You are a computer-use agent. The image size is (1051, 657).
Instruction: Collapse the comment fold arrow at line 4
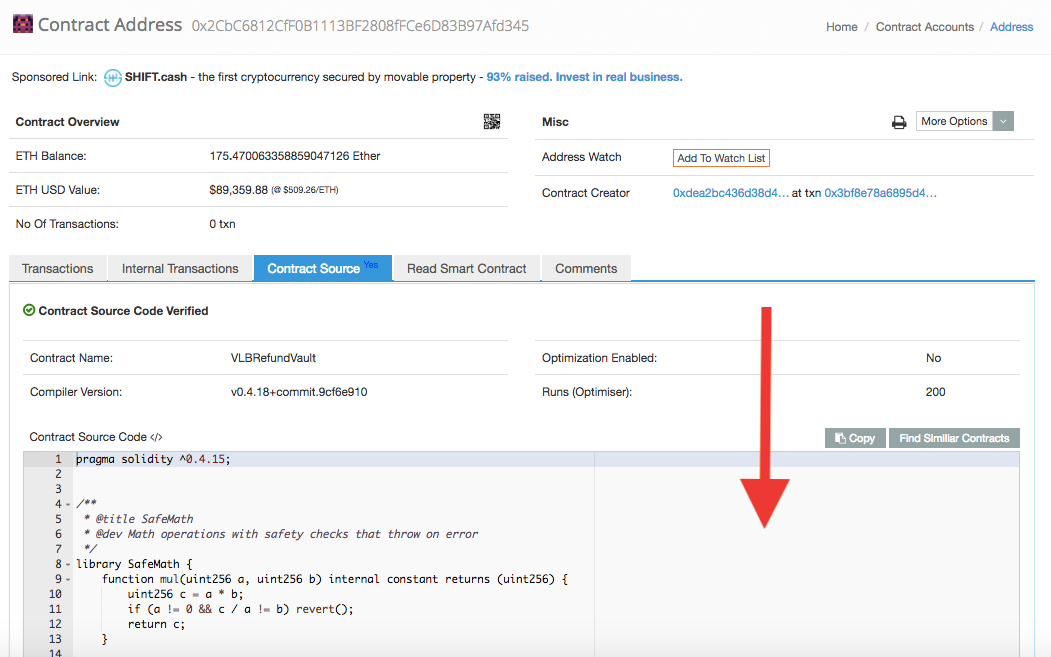[x=68, y=504]
